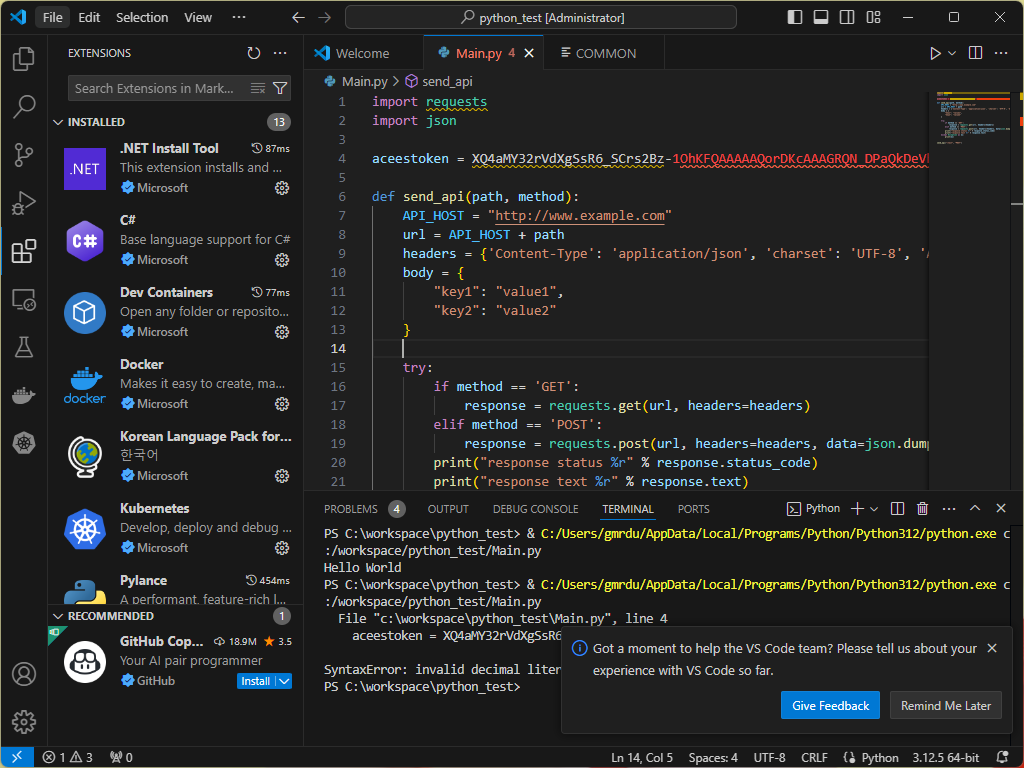The image size is (1024, 768).
Task: Show the DEBUG CONSOLE tab
Action: pos(536,509)
